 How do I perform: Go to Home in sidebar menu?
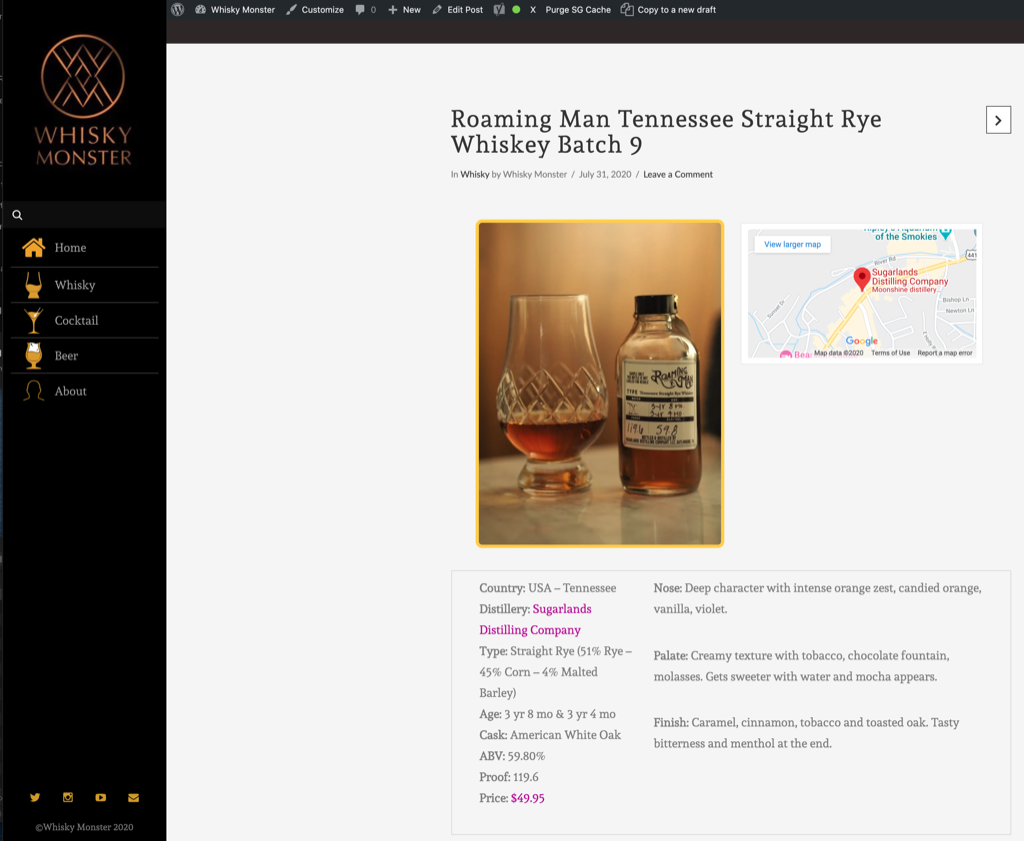[x=71, y=248]
